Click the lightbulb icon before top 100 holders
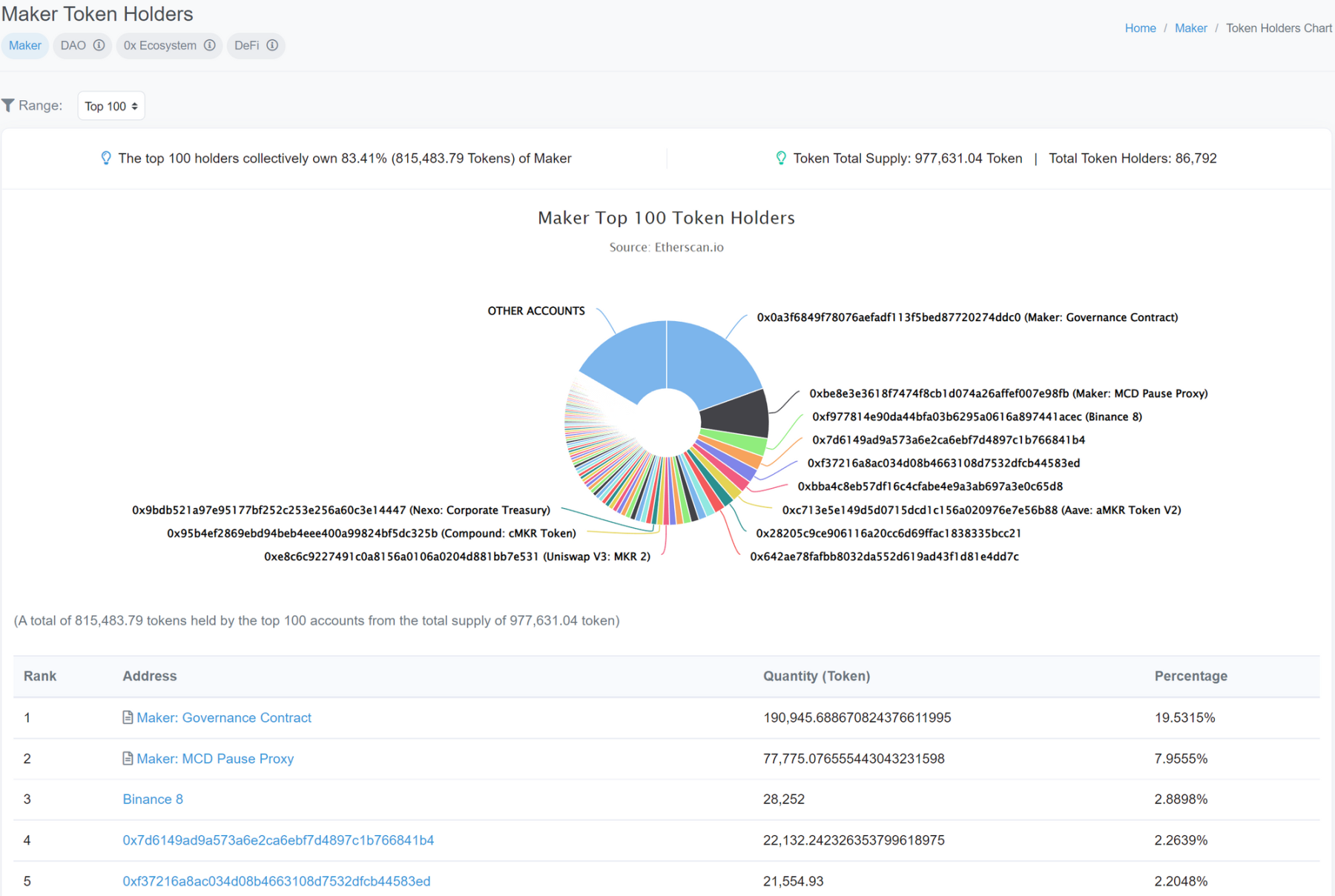Viewport: 1335px width, 896px height. click(x=106, y=158)
